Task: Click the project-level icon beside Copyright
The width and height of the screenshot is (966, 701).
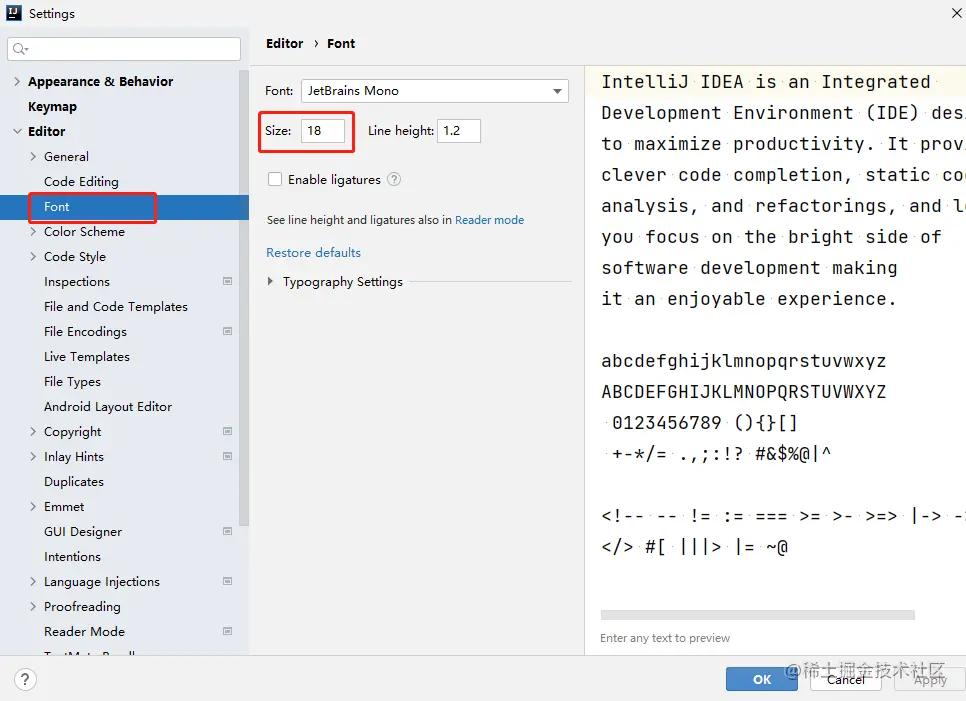Action: [227, 431]
